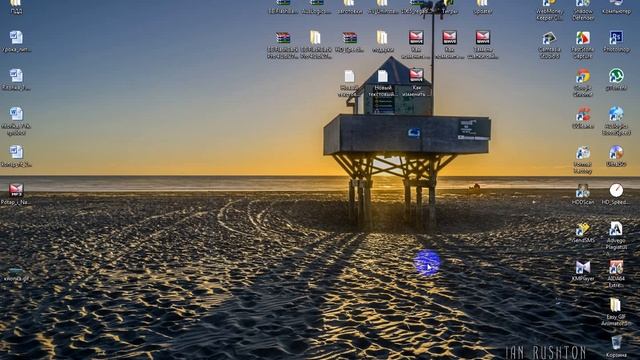Select the Advego Plagiatus shortcut
This screenshot has width=640, height=360.
[616, 236]
